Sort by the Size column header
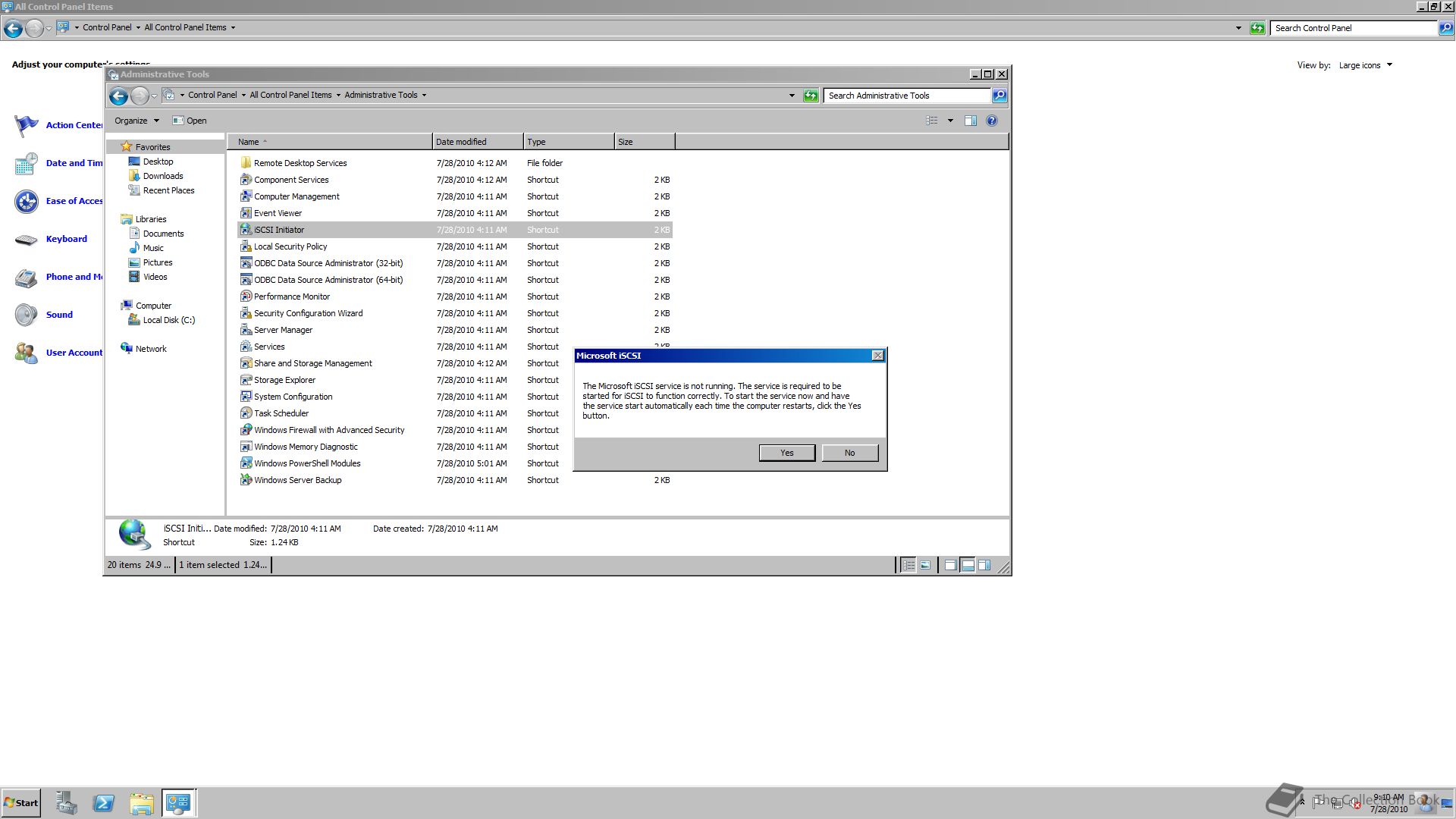Image resolution: width=1456 pixels, height=819 pixels. [x=645, y=142]
